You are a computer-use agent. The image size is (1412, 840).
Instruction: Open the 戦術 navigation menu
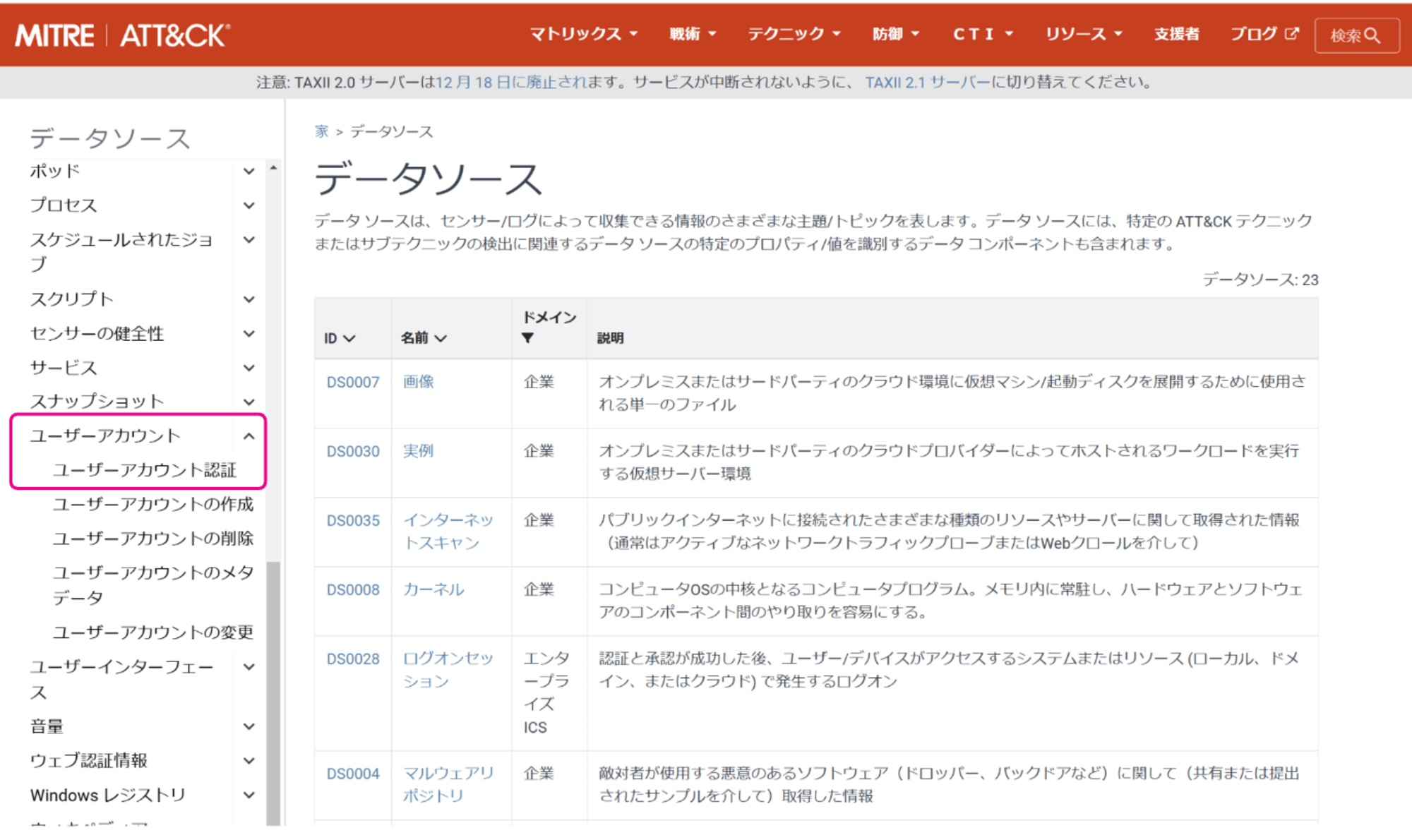[693, 34]
